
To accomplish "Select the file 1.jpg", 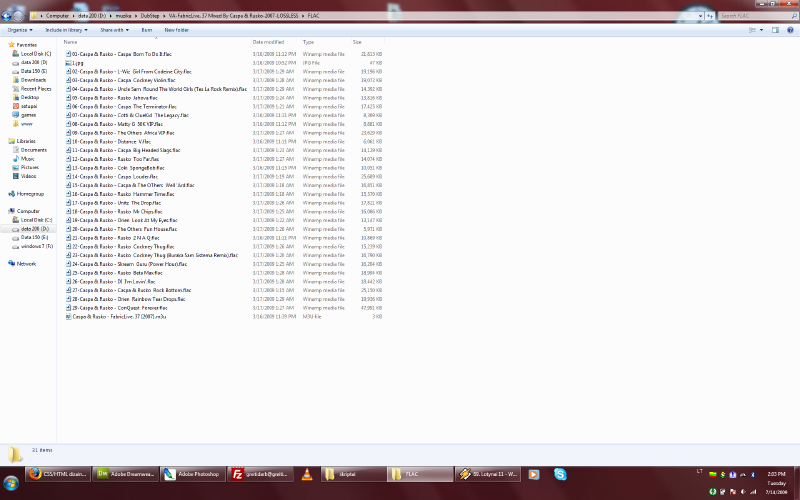I will [x=74, y=63].
